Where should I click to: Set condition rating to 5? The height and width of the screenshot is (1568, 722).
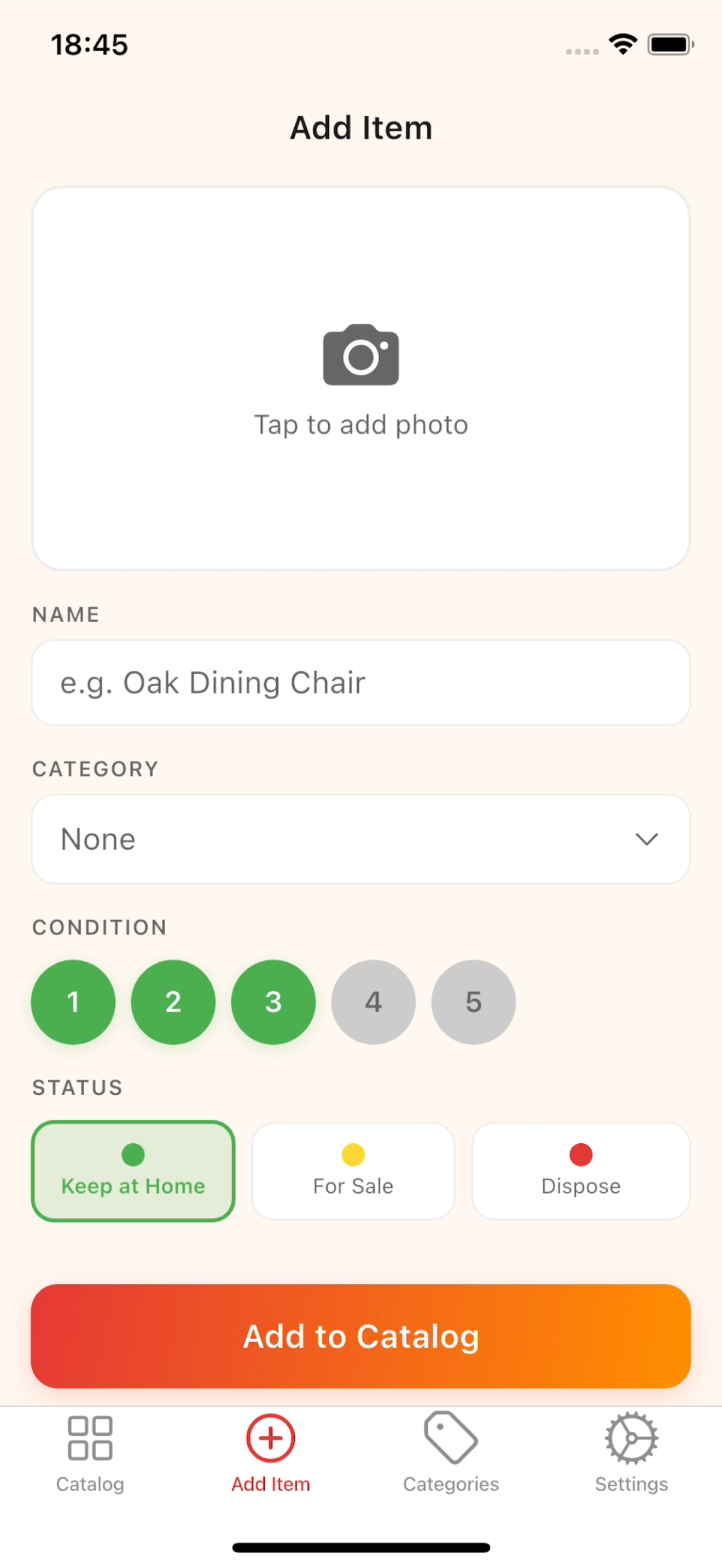pyautogui.click(x=473, y=1002)
